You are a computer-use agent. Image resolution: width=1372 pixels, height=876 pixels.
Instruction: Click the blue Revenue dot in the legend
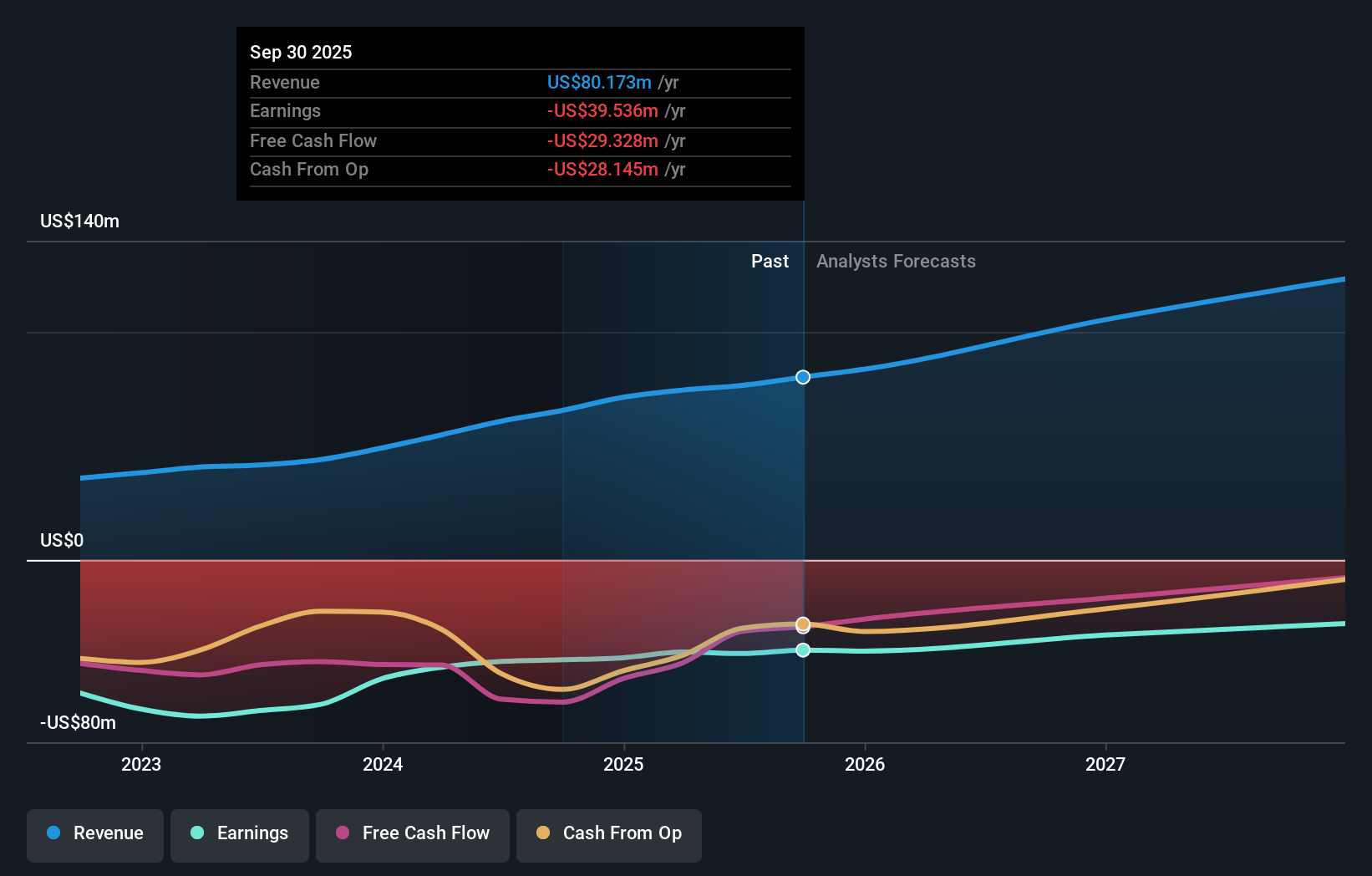pyautogui.click(x=53, y=834)
